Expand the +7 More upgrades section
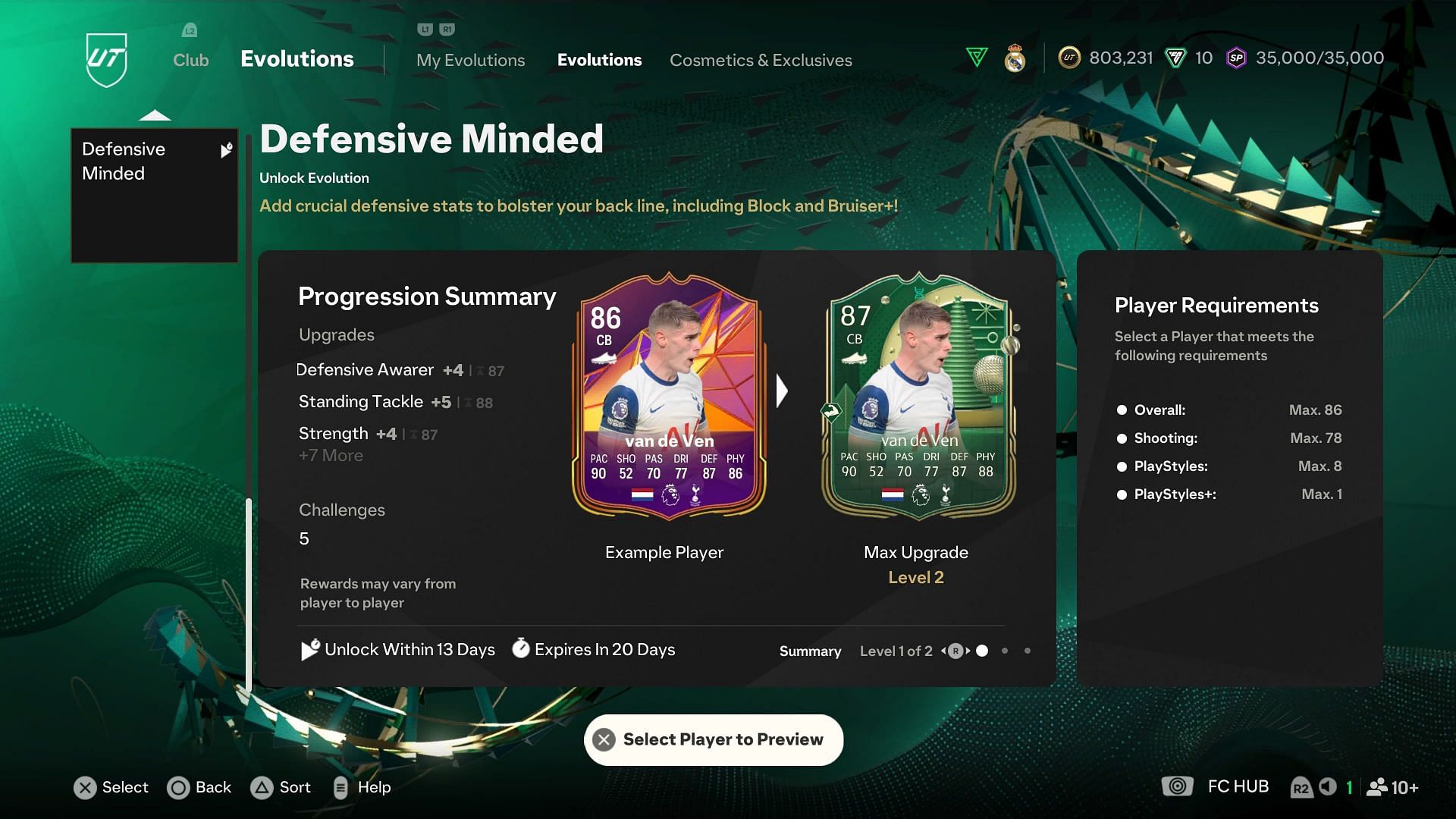 [330, 455]
